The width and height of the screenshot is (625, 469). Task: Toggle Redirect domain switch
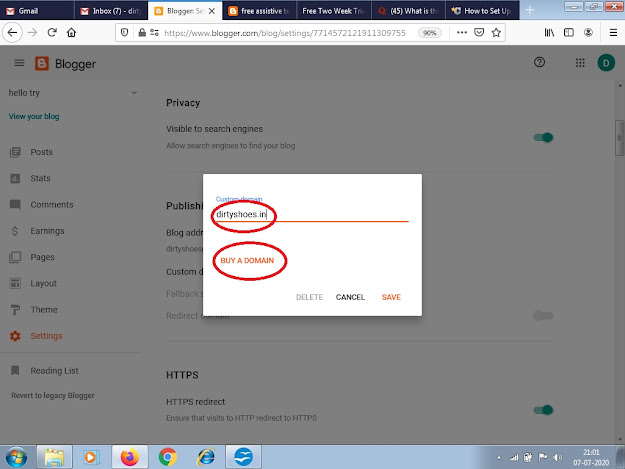[543, 316]
